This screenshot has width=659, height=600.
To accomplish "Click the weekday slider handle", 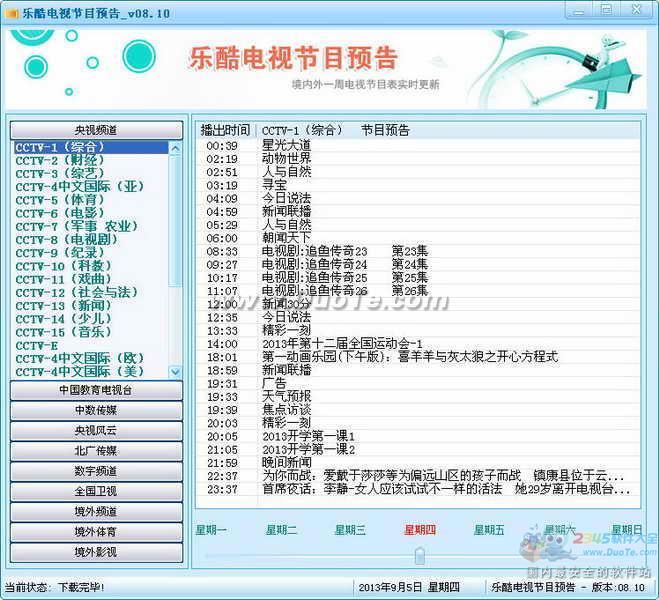I will point(420,556).
